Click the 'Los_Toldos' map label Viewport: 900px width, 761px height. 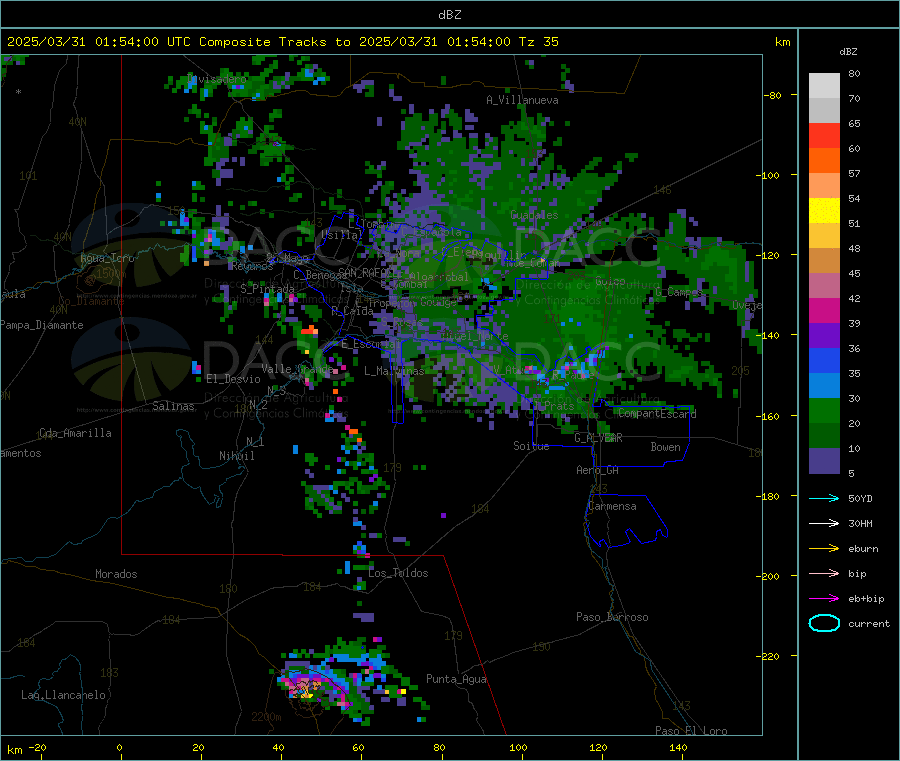click(398, 573)
